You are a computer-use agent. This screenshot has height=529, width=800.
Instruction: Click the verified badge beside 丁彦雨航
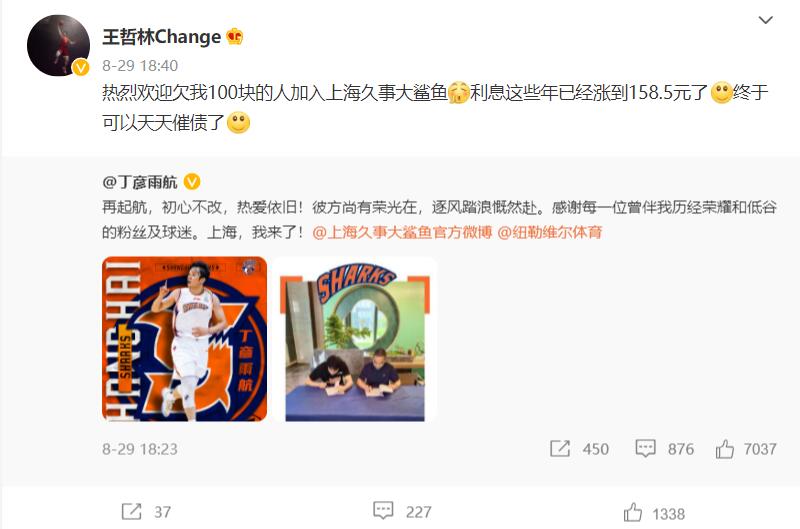tap(192, 181)
